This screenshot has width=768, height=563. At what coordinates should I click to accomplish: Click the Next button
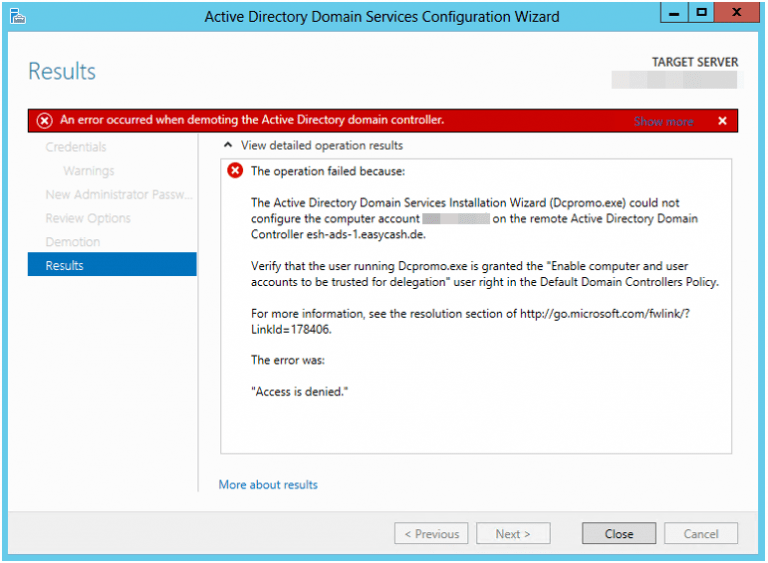(513, 533)
